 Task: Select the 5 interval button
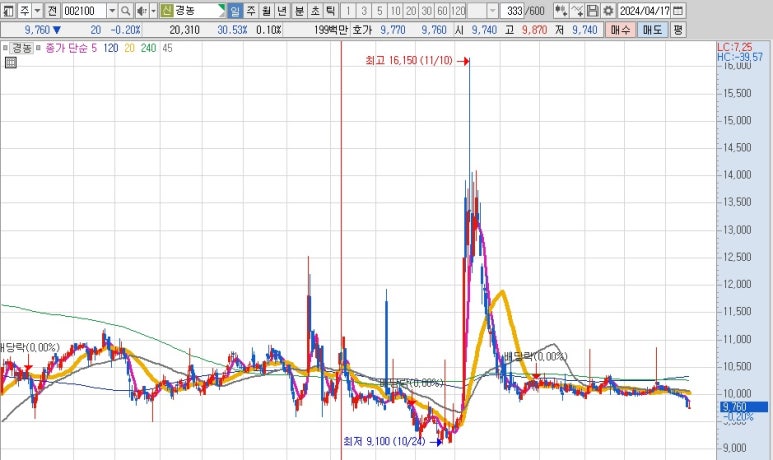point(380,10)
